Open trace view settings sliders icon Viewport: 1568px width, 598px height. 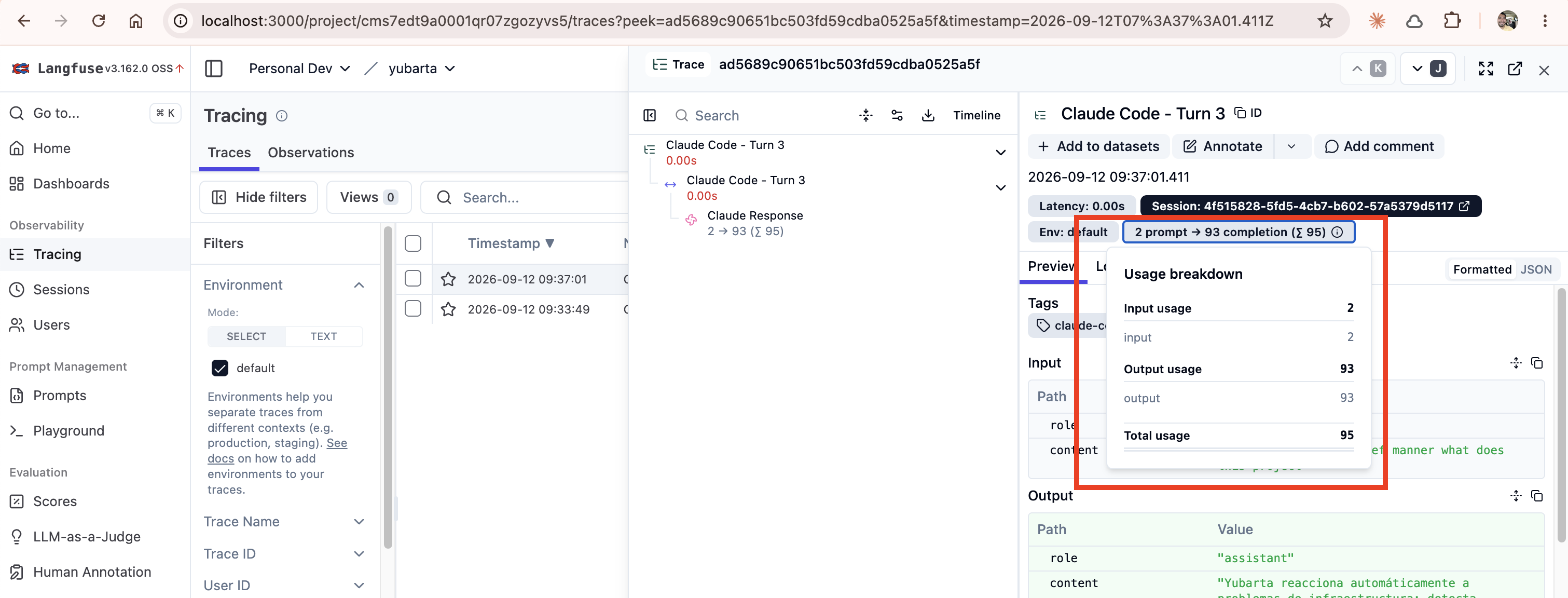click(897, 115)
